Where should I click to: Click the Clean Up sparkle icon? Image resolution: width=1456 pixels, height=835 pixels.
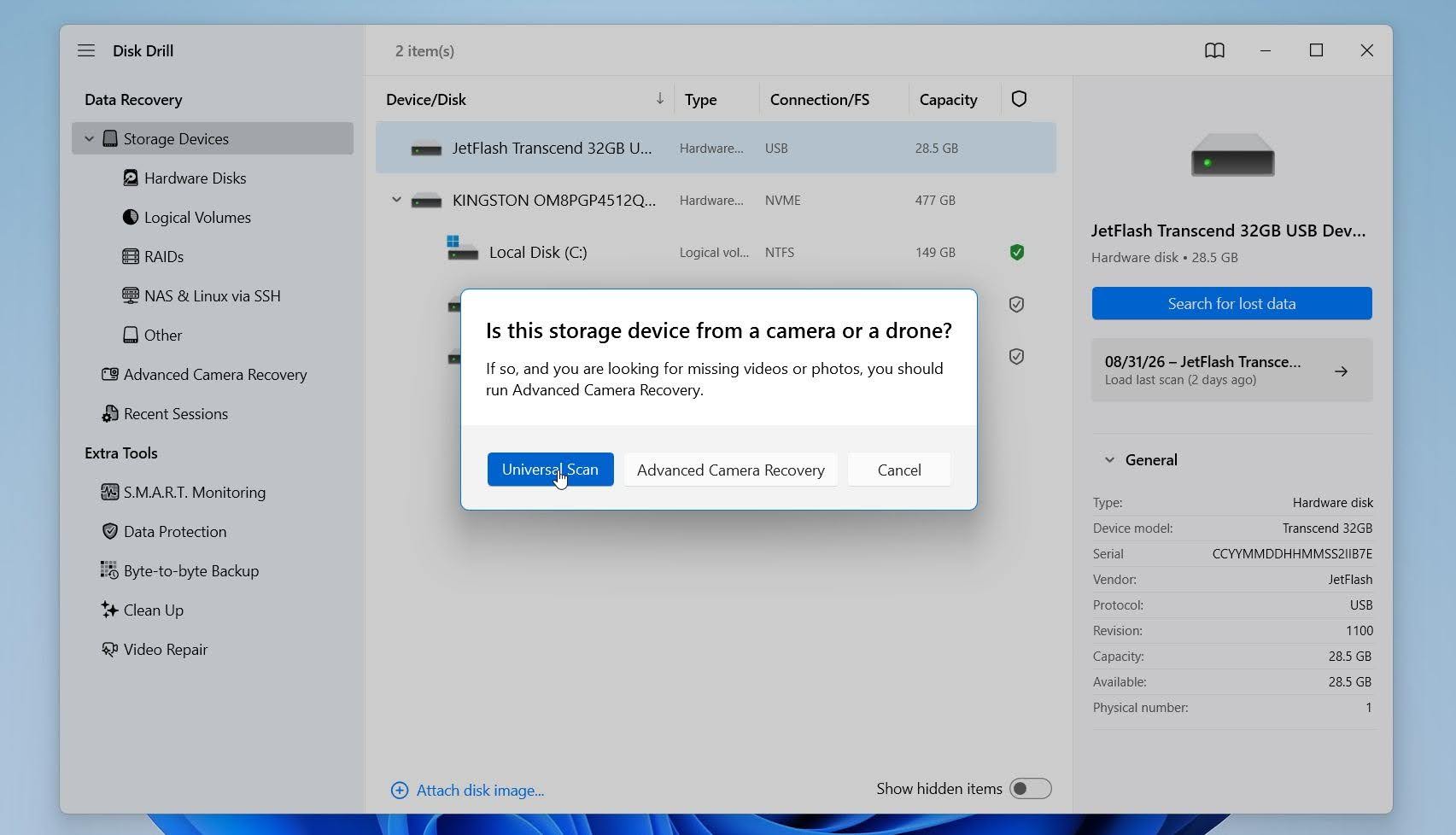(x=110, y=610)
